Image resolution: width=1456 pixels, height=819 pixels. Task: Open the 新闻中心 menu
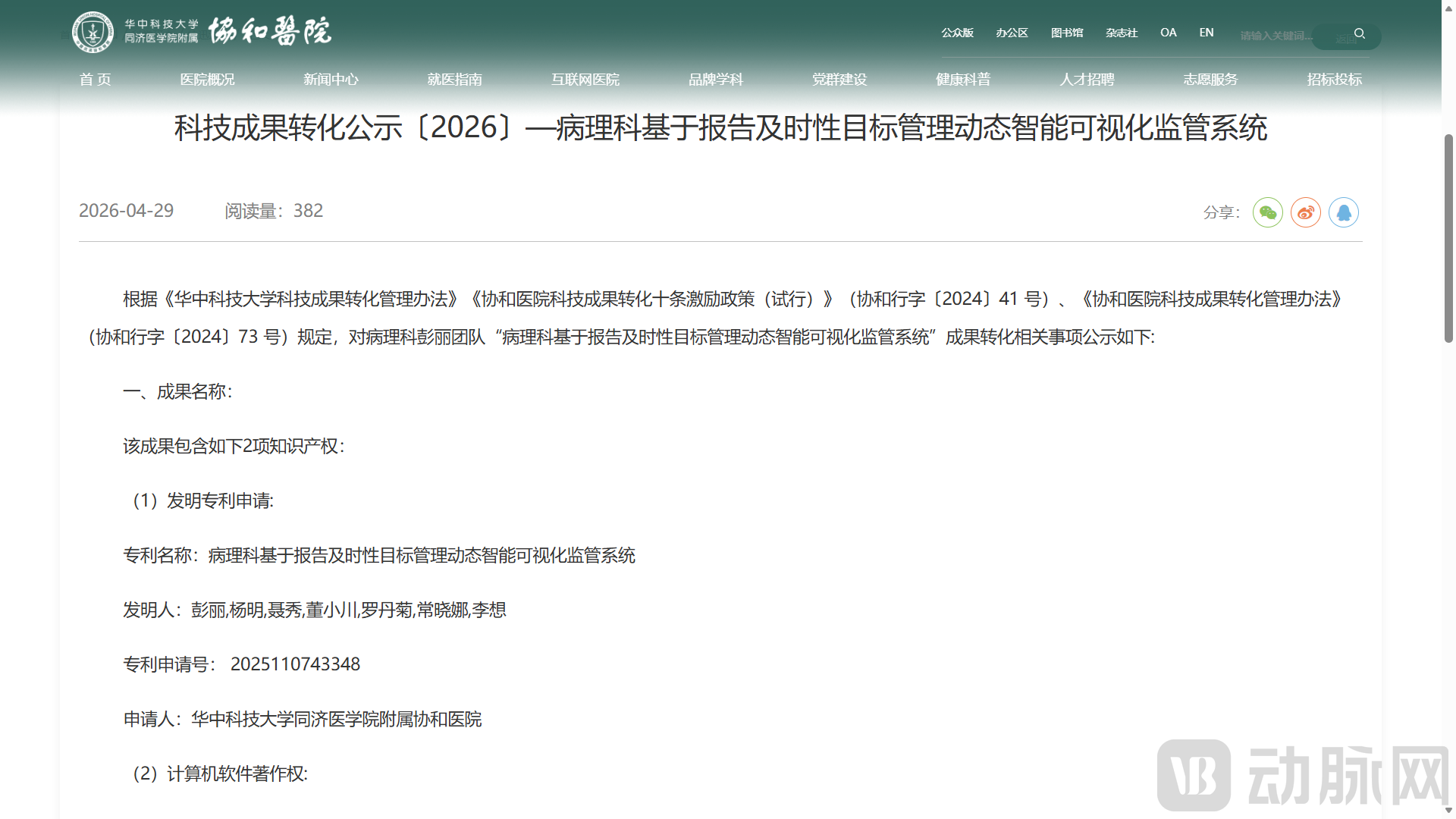331,80
